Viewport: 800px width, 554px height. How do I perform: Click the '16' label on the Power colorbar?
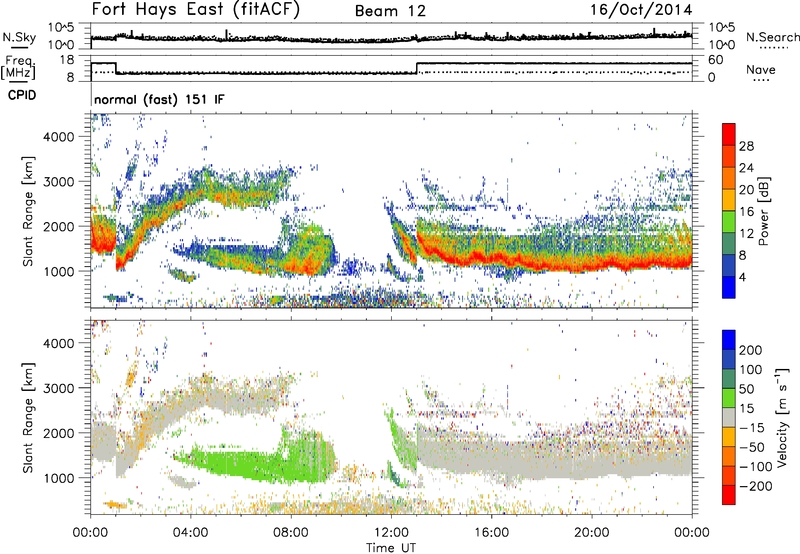tap(746, 212)
